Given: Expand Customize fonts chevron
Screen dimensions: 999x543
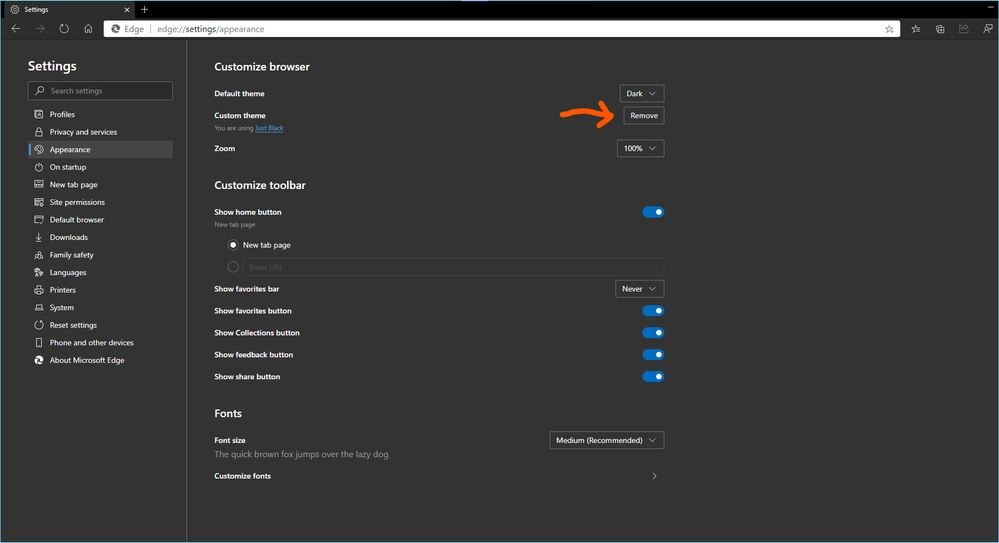Looking at the screenshot, I should [x=654, y=476].
